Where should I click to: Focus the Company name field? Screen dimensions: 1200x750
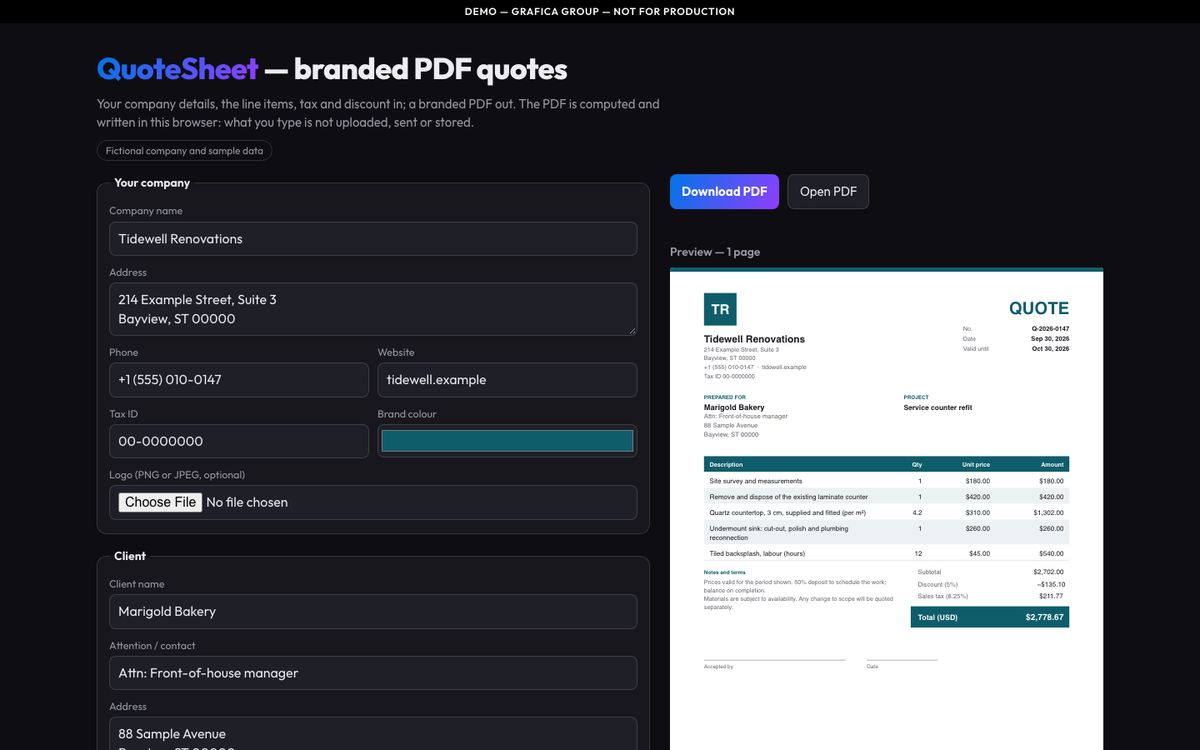pyautogui.click(x=373, y=239)
